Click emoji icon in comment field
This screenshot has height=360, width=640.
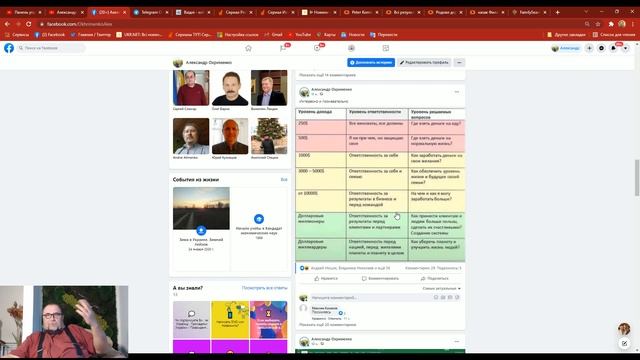(x=436, y=298)
